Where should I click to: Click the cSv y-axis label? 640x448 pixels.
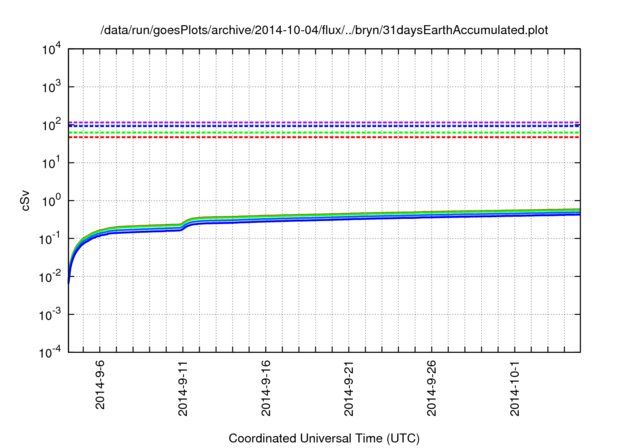coord(27,200)
